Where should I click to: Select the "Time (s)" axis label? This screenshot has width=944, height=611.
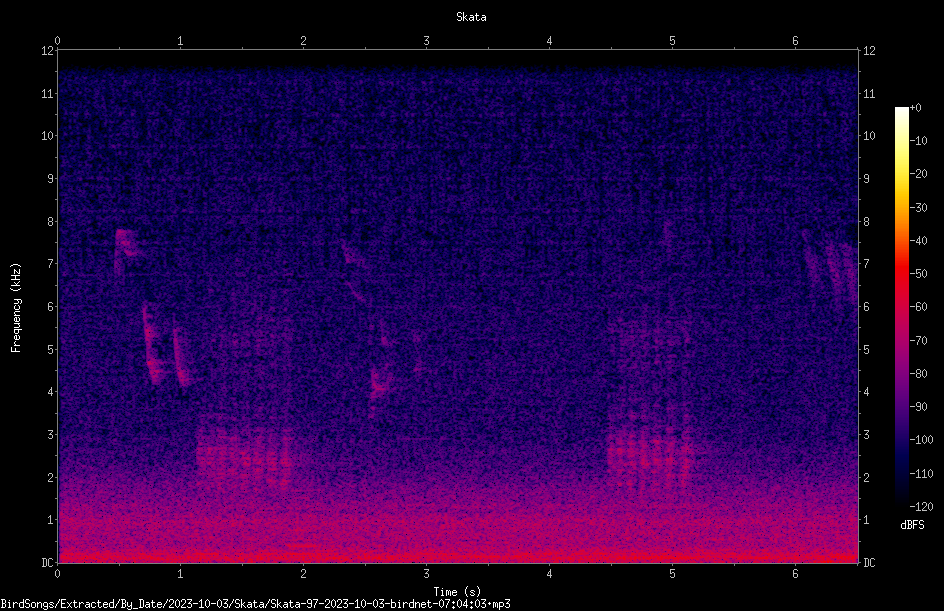coord(457,592)
